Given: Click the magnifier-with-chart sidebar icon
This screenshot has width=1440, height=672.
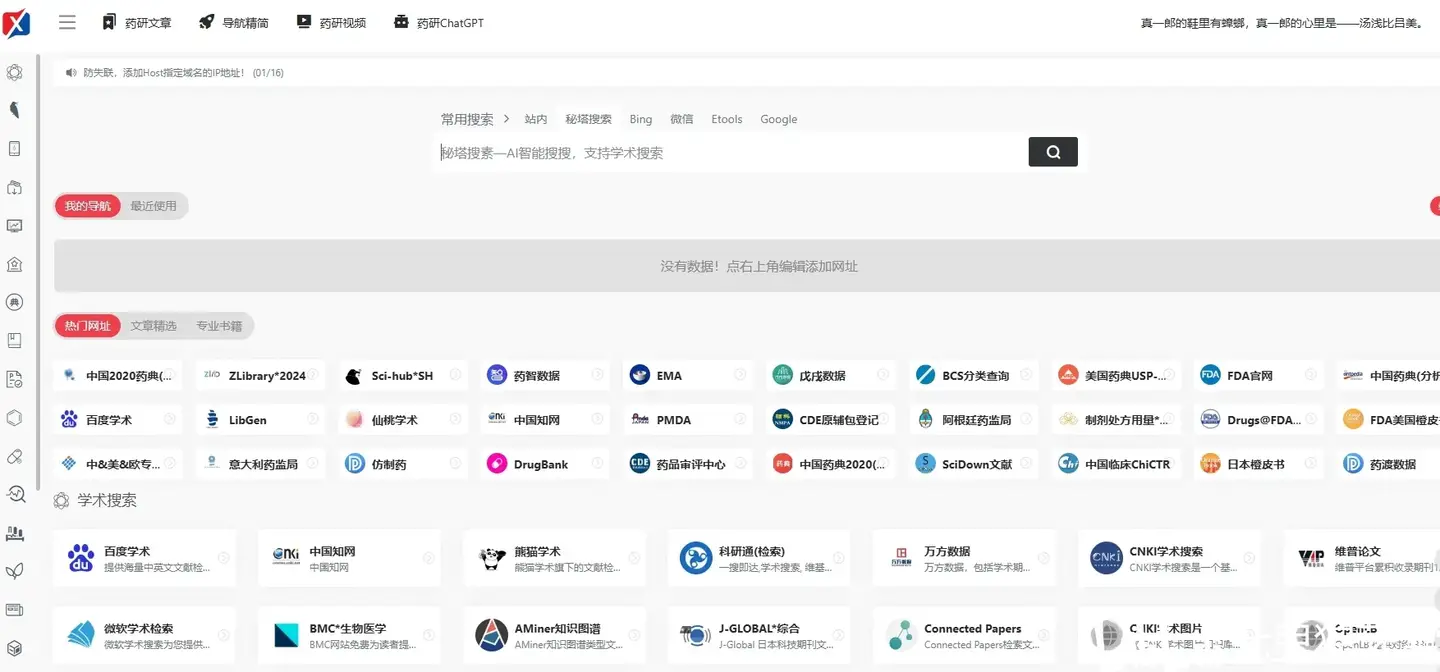Looking at the screenshot, I should click(15, 494).
